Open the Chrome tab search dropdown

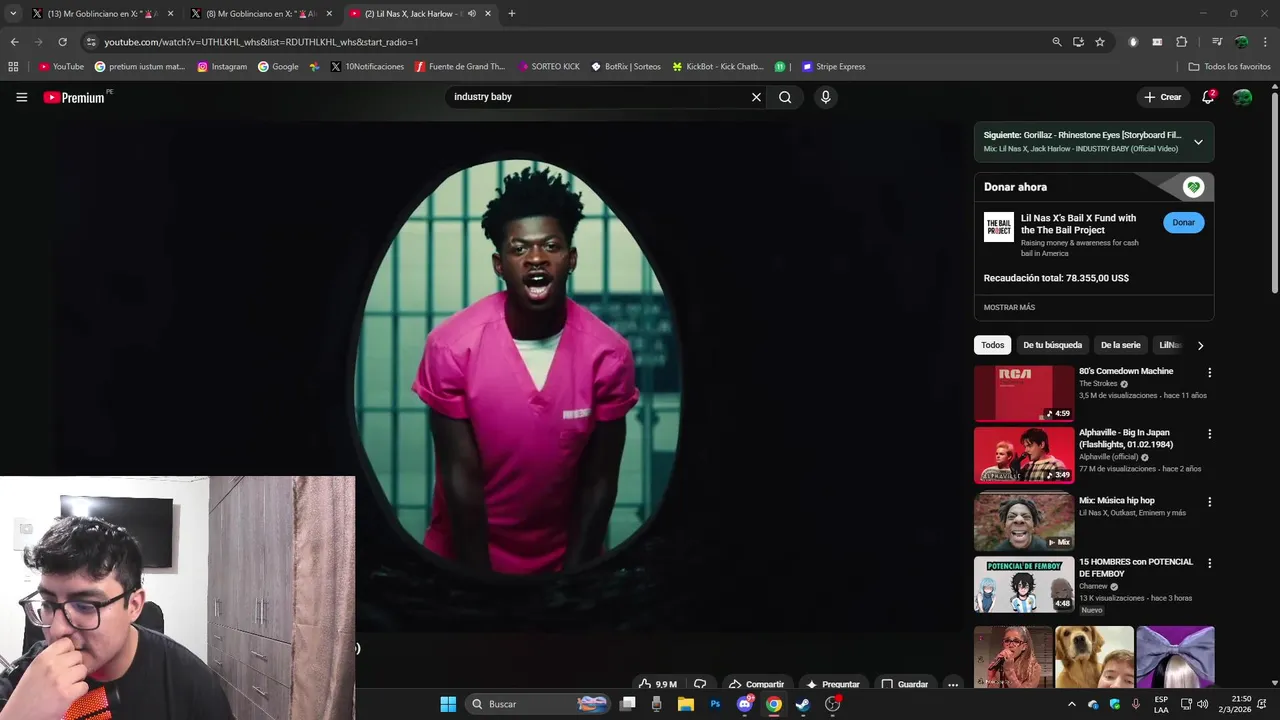13,14
